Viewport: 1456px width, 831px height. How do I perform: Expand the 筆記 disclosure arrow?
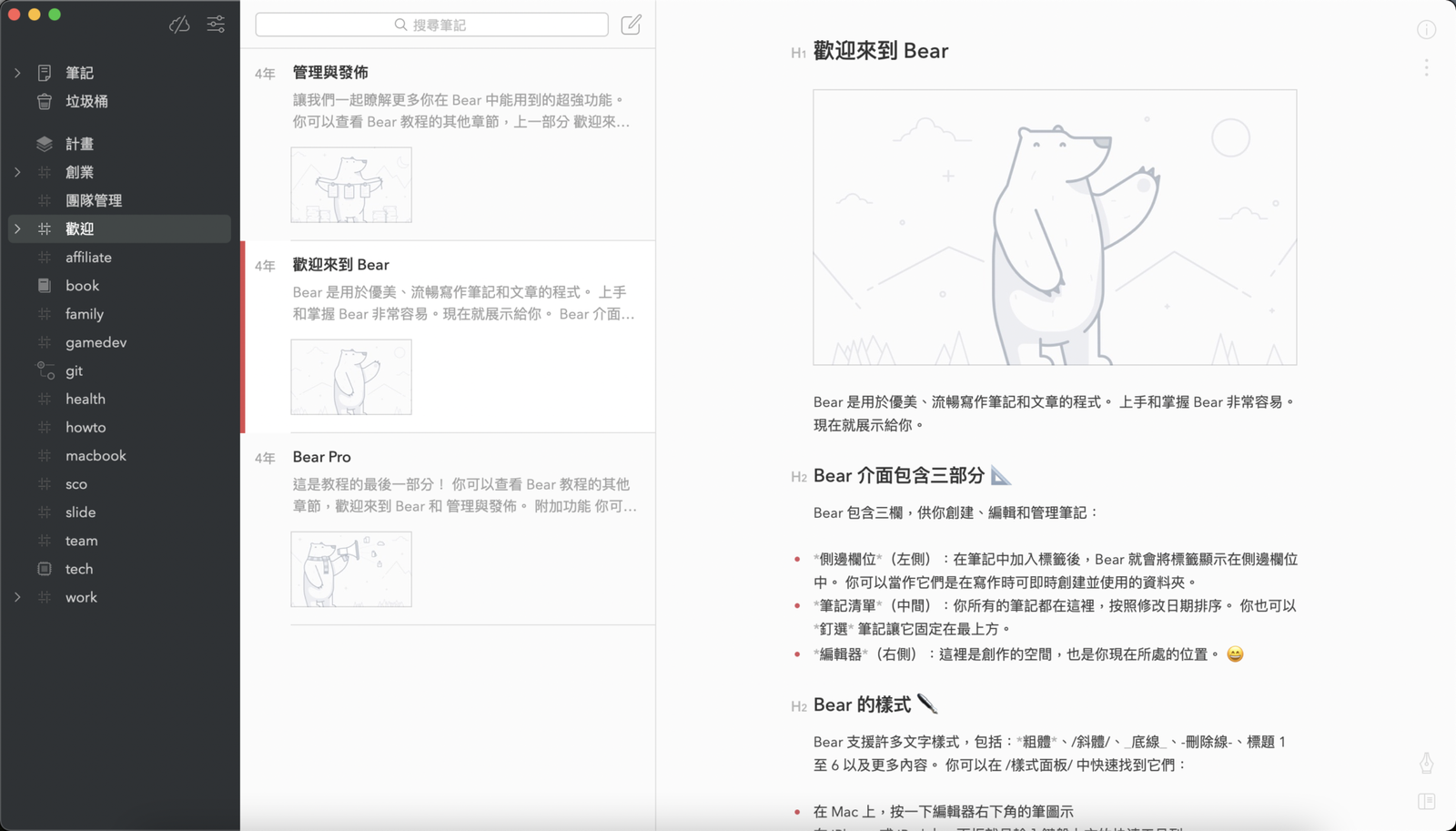(16, 72)
